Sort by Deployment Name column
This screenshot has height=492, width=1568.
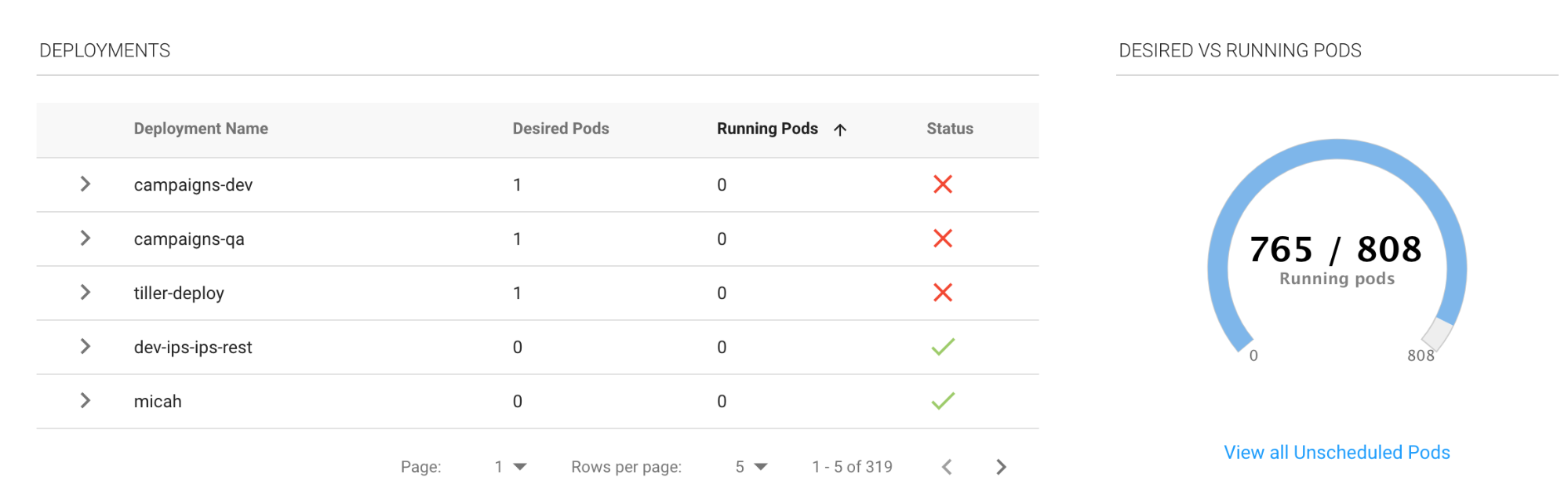[201, 129]
